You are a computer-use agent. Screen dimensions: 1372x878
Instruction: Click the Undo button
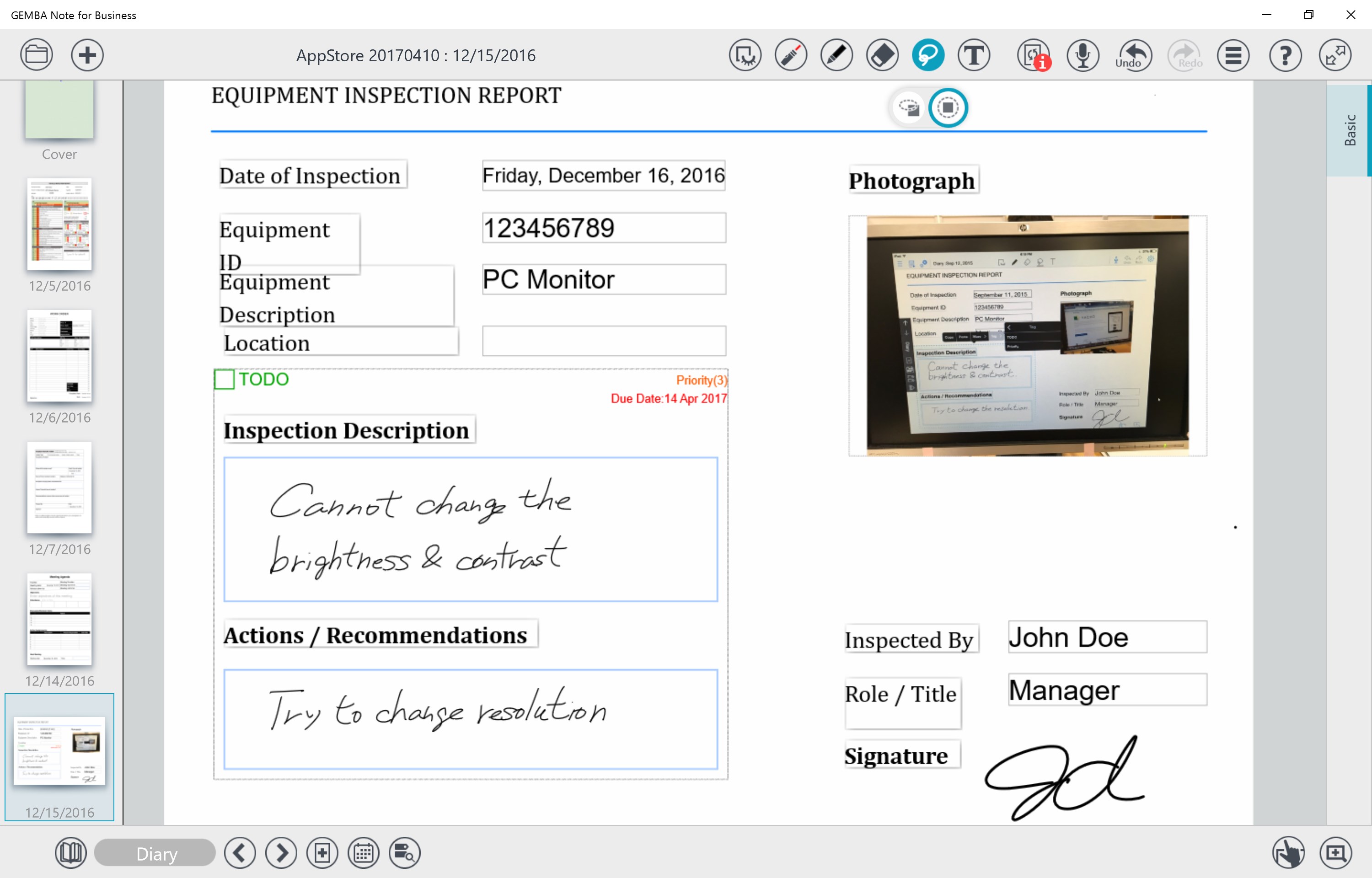(1133, 55)
